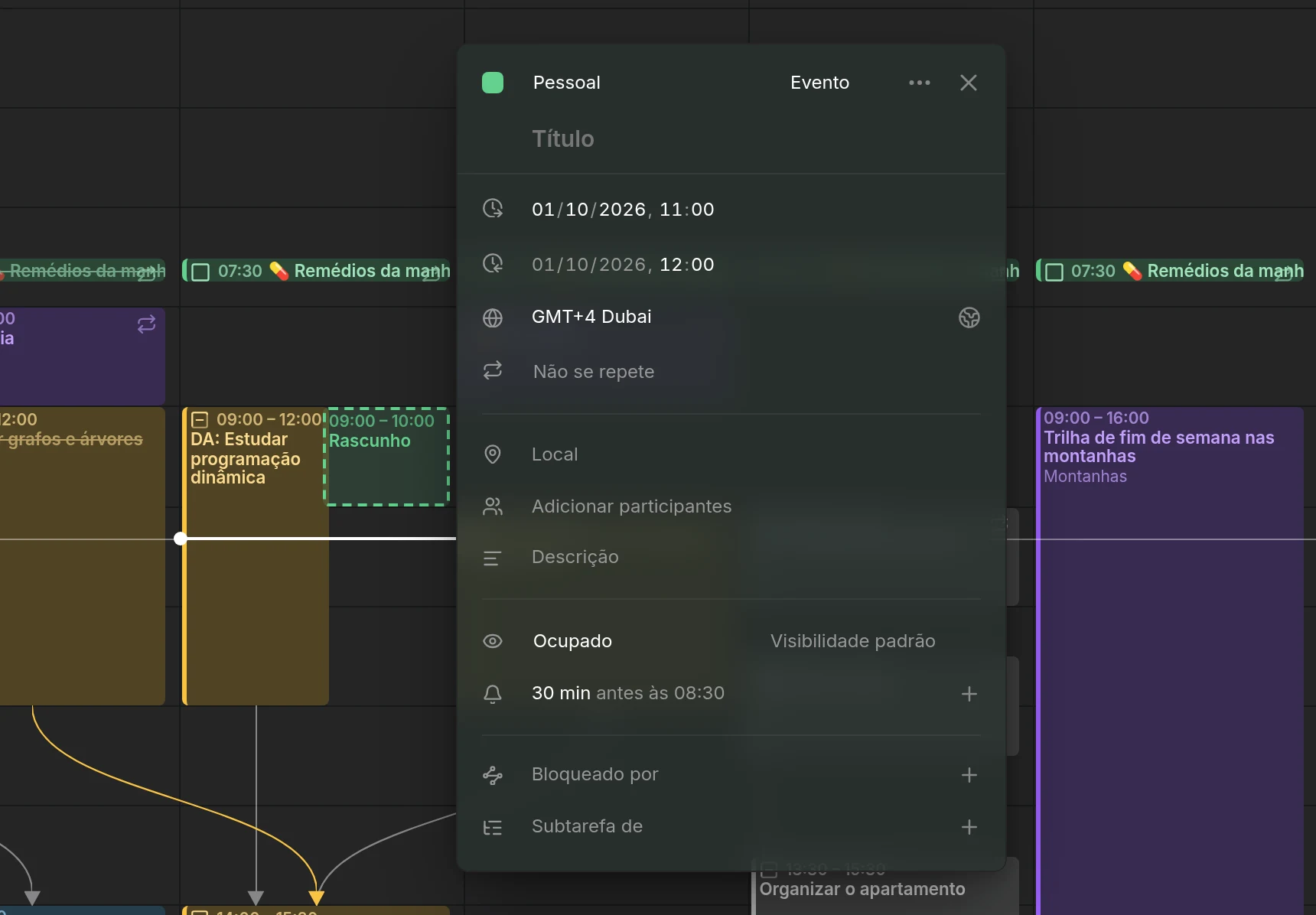
Task: Check the left 07:30 Remédios da manhã checkbox
Action: click(200, 272)
